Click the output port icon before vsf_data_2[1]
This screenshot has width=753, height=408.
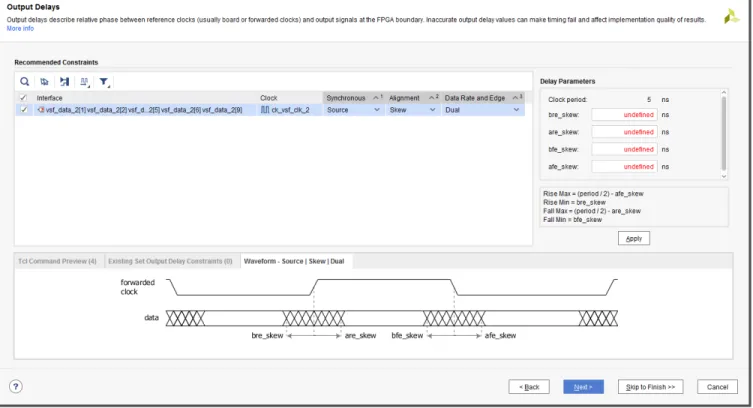(41, 110)
